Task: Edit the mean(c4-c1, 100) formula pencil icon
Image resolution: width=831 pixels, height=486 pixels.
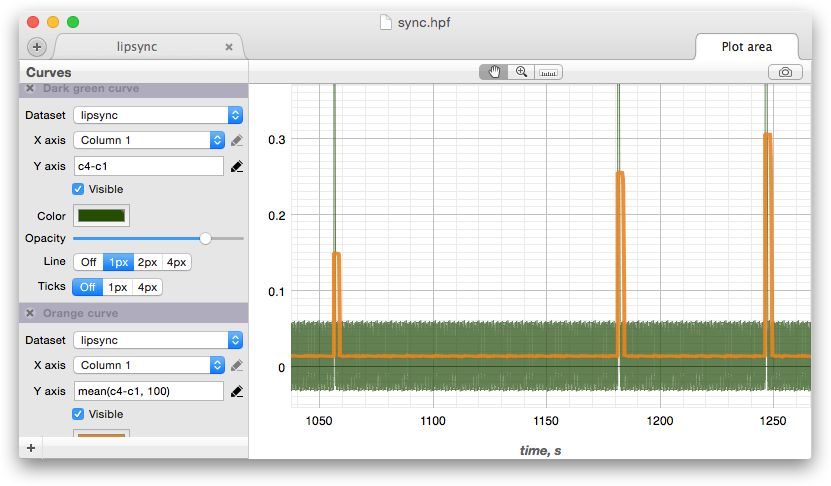Action: [x=236, y=391]
